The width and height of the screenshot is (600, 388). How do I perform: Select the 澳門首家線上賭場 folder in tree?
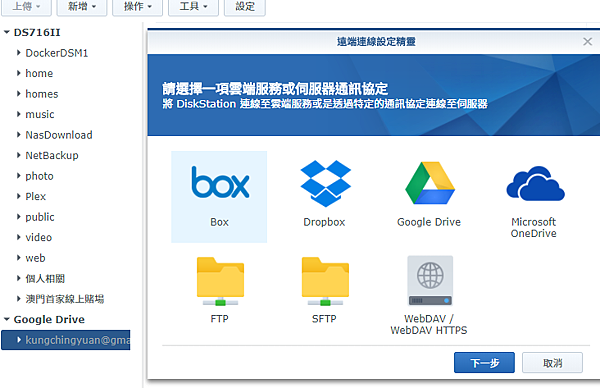(x=65, y=299)
